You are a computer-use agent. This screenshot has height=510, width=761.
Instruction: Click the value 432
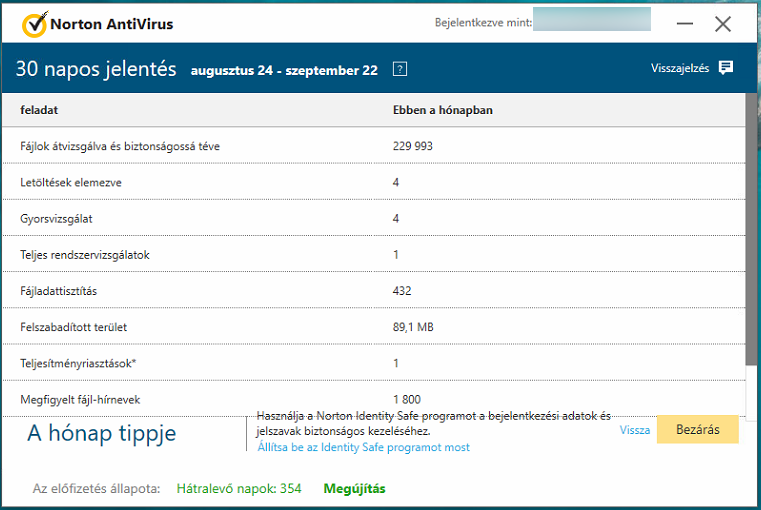point(402,291)
